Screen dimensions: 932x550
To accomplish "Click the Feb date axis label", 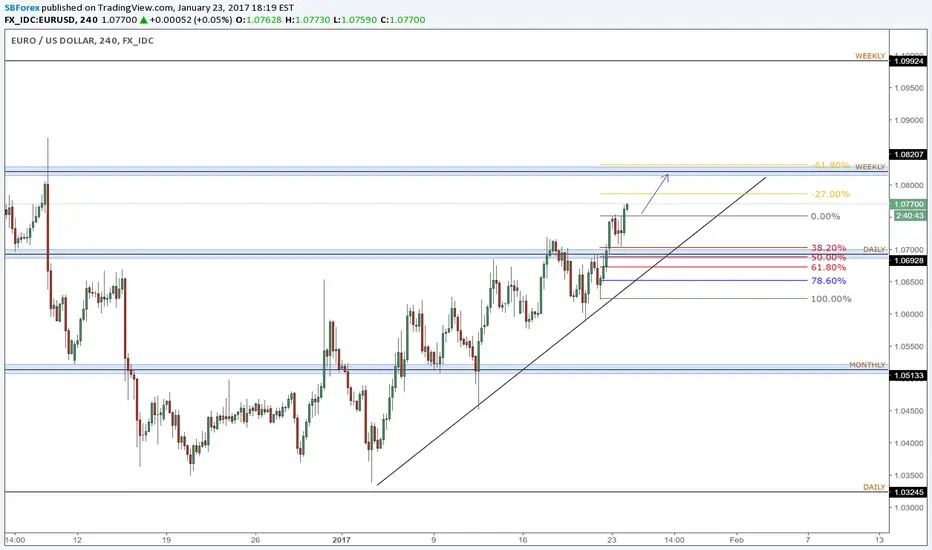I will pyautogui.click(x=736, y=540).
